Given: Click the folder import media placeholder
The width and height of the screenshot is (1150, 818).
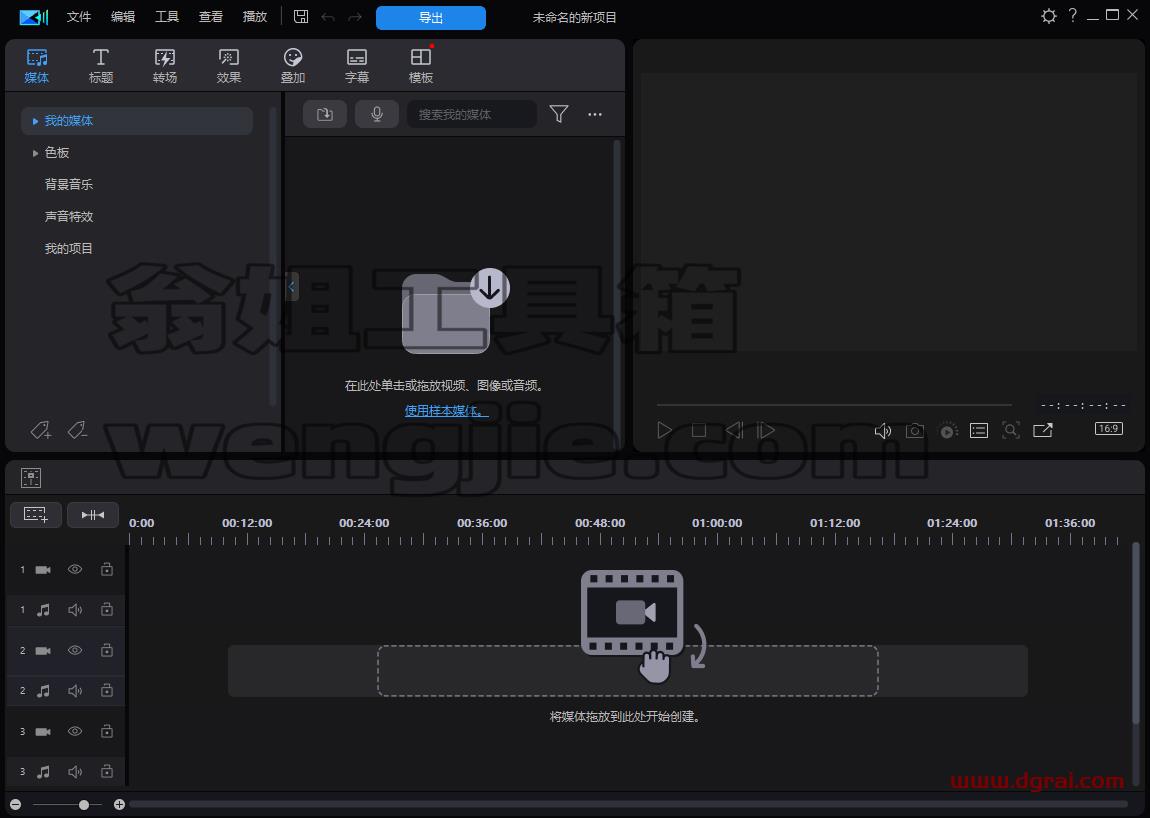Looking at the screenshot, I should click(455, 312).
